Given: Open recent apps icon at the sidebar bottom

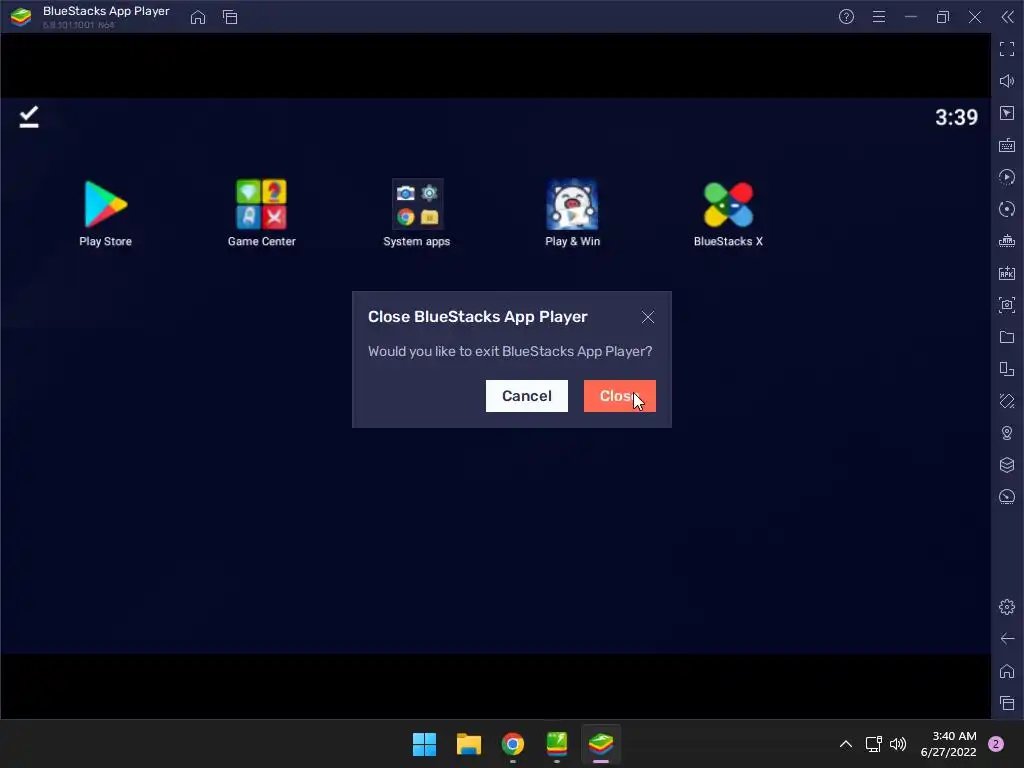Looking at the screenshot, I should click(x=1007, y=703).
